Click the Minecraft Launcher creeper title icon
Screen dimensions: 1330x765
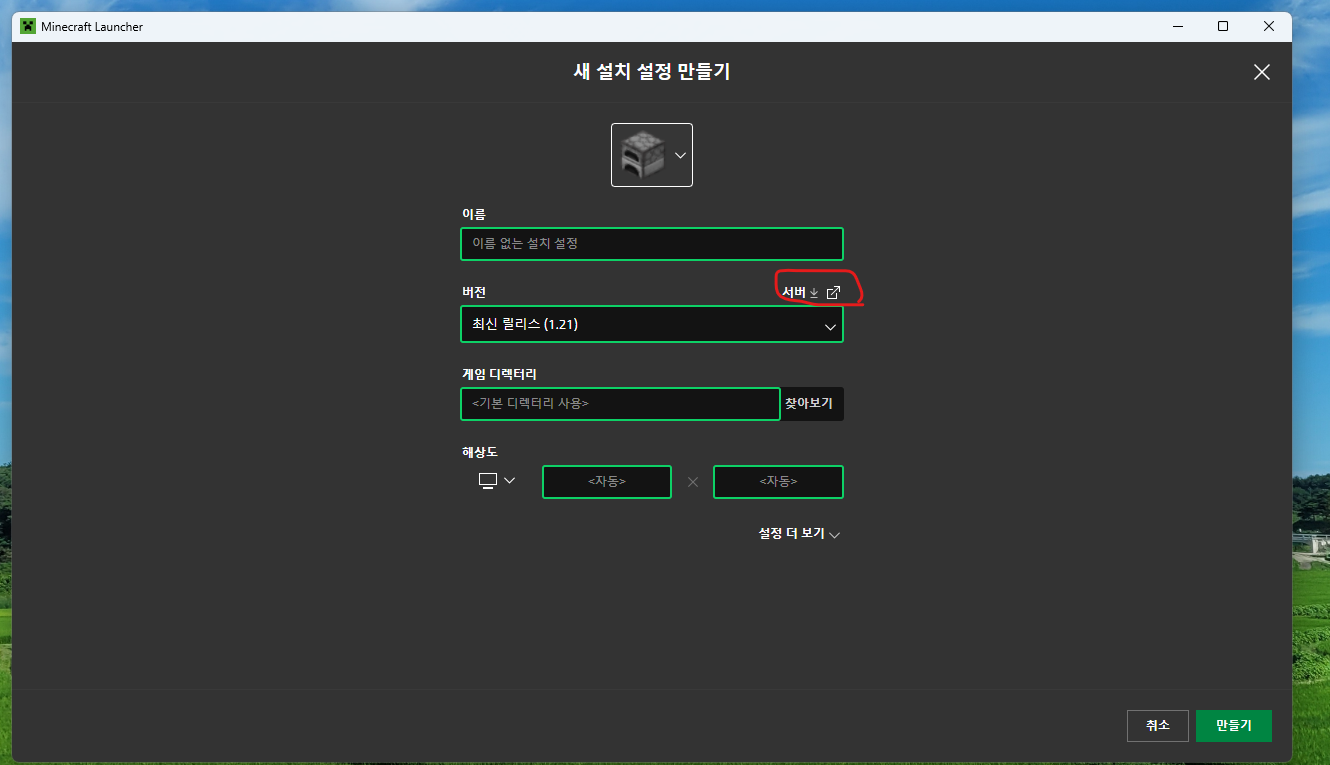pyautogui.click(x=28, y=26)
